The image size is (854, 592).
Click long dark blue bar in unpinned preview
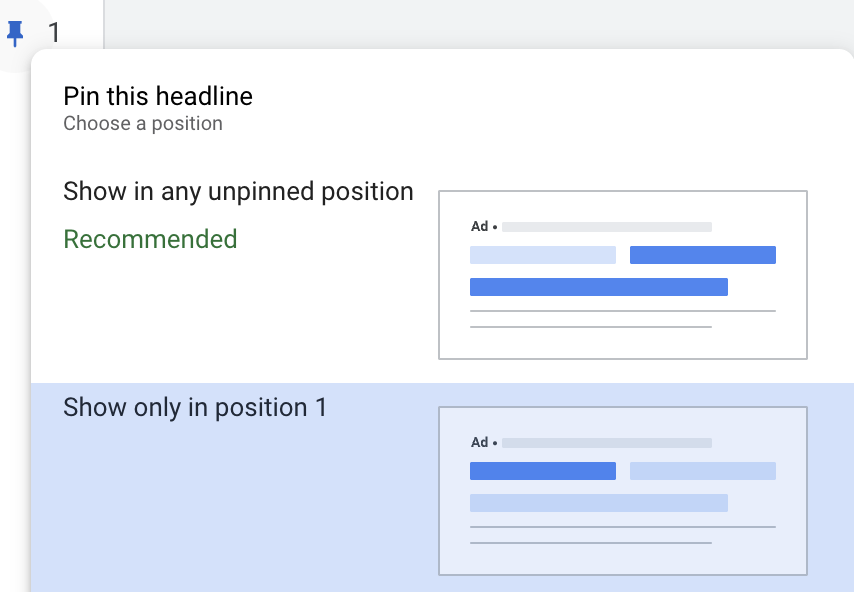tap(599, 287)
